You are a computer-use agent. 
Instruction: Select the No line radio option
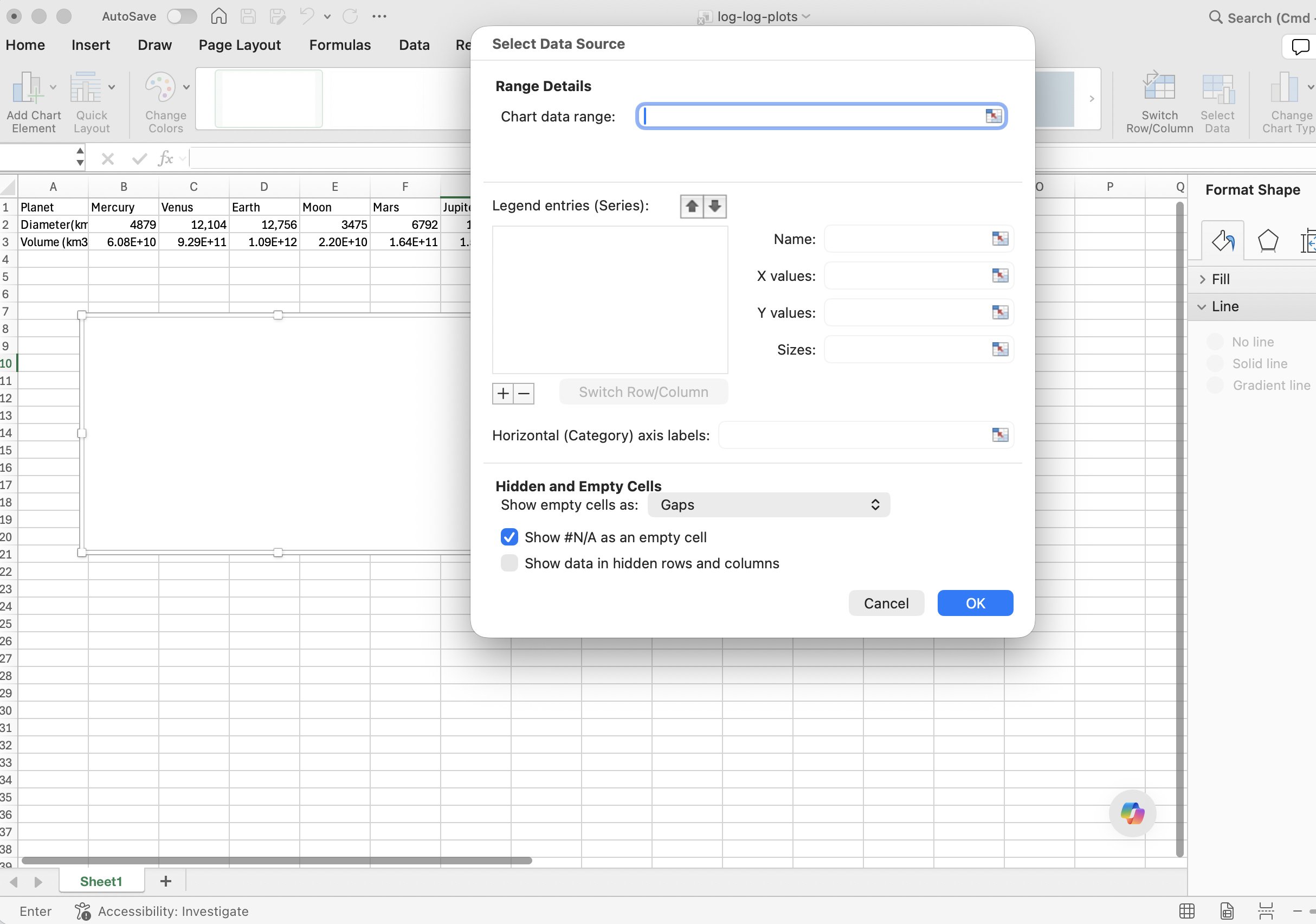[x=1216, y=342]
